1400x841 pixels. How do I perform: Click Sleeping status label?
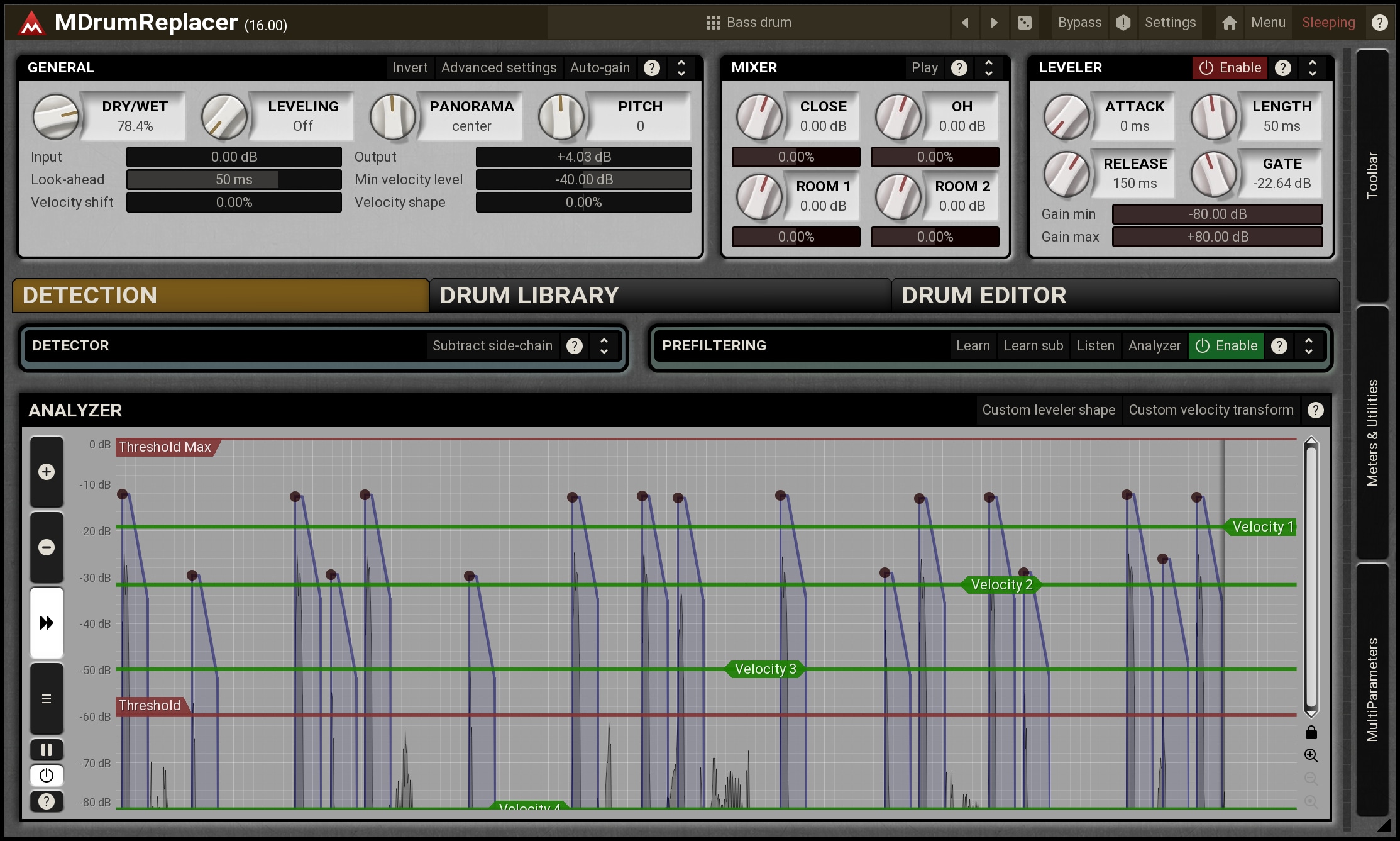[x=1328, y=23]
